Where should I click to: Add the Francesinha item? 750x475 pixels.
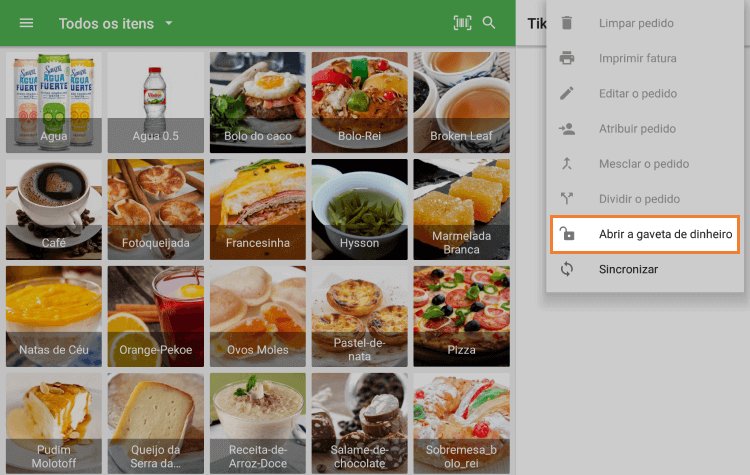(258, 210)
